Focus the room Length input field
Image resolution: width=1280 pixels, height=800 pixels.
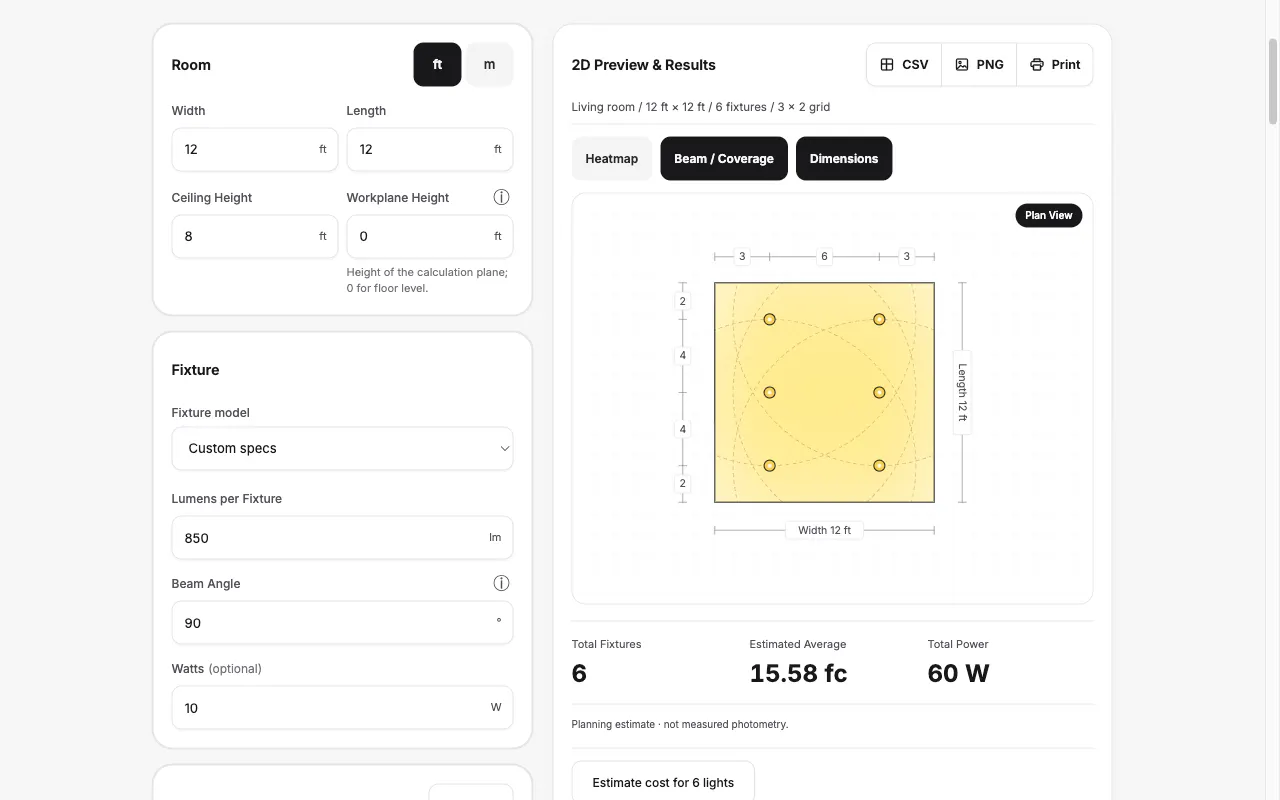(x=430, y=149)
